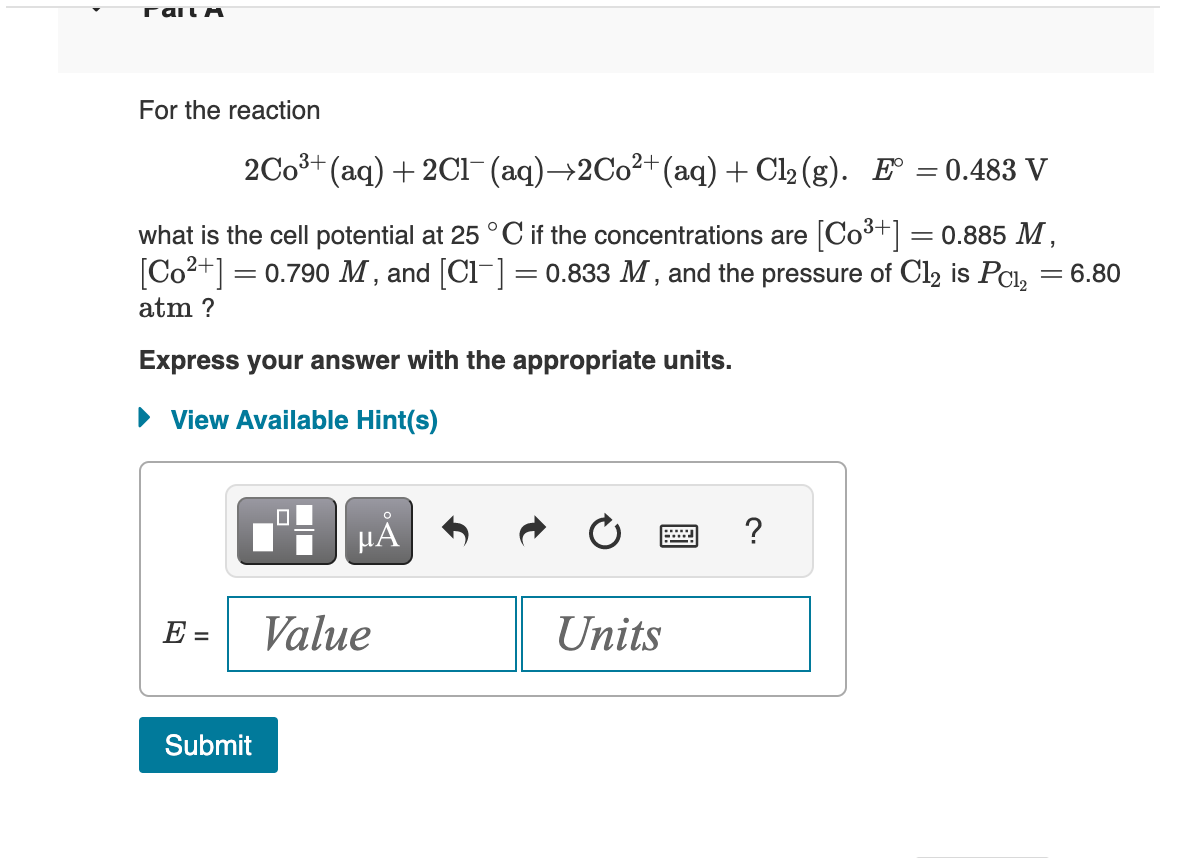The image size is (1198, 858).
Task: Click the undo arrow in the answer toolbar
Action: point(455,532)
